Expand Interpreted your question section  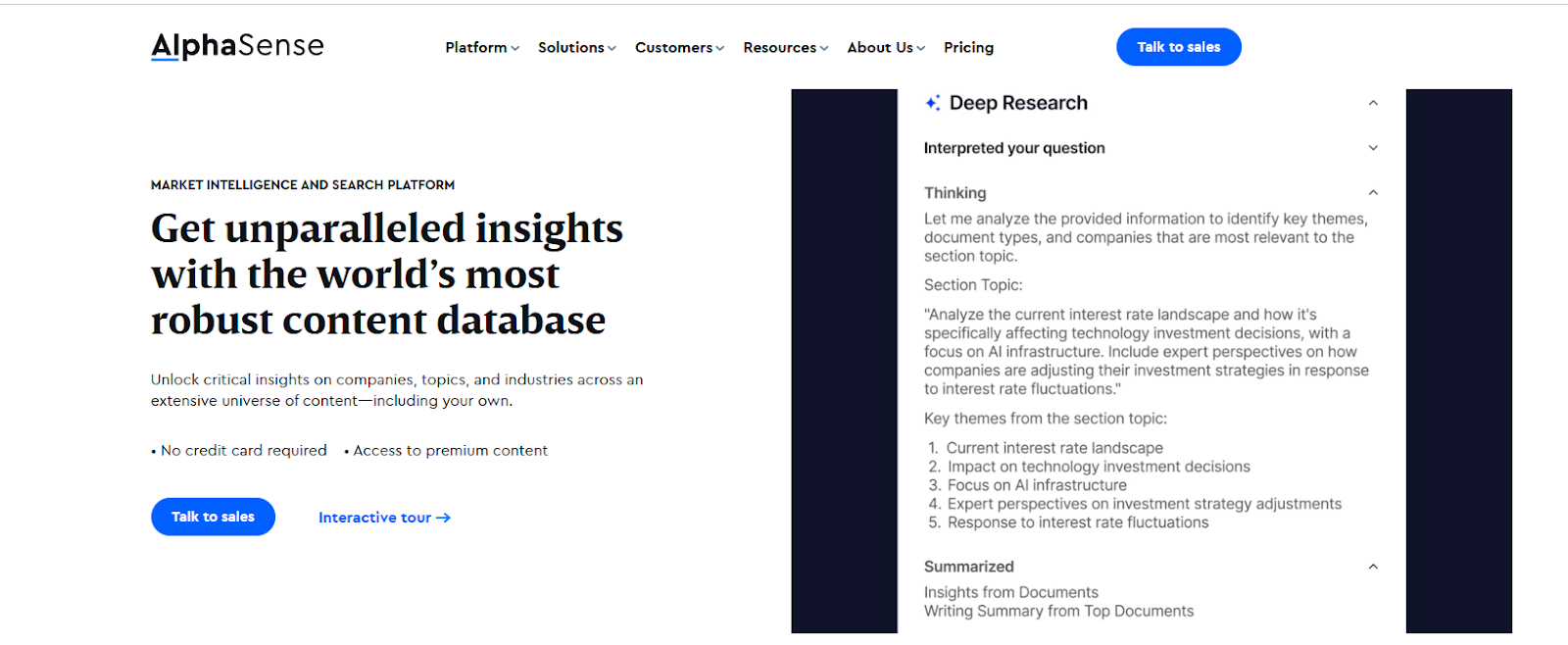[1373, 148]
